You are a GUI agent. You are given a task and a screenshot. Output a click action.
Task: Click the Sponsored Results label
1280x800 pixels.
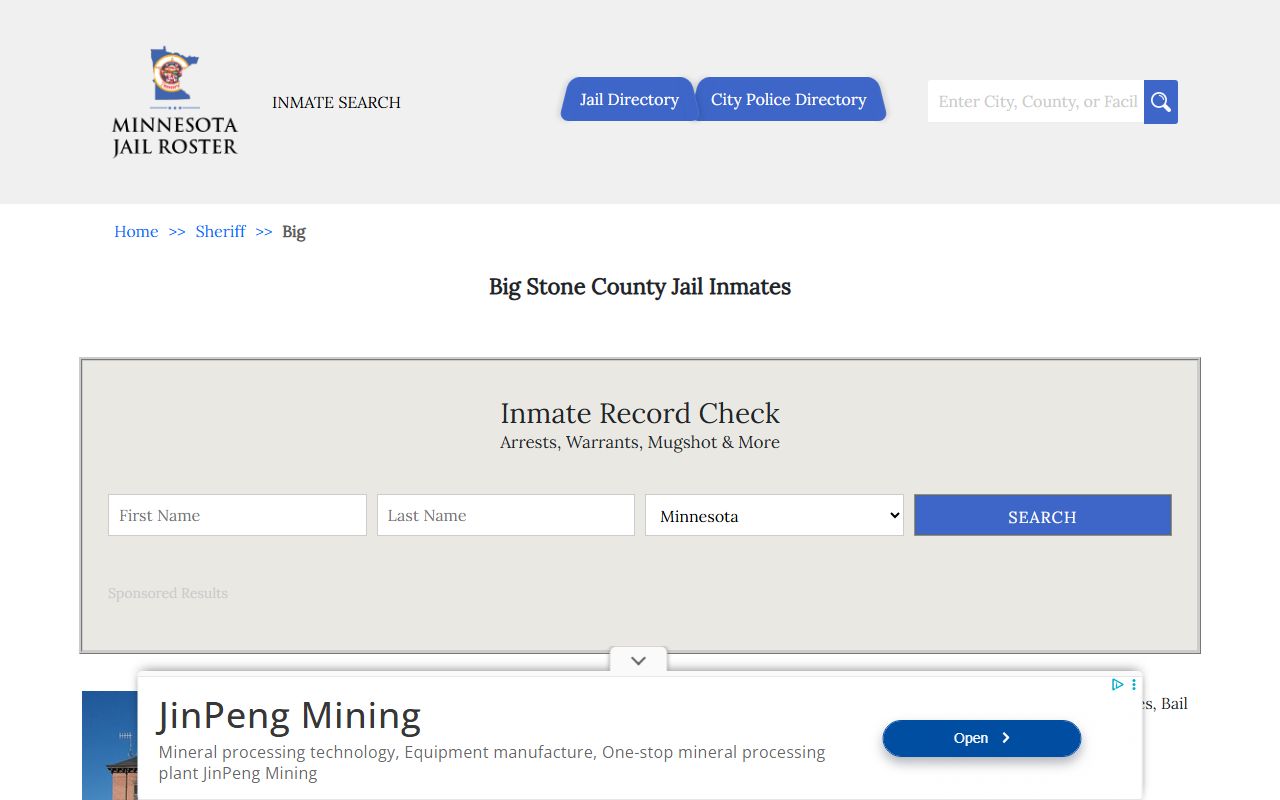[x=168, y=593]
